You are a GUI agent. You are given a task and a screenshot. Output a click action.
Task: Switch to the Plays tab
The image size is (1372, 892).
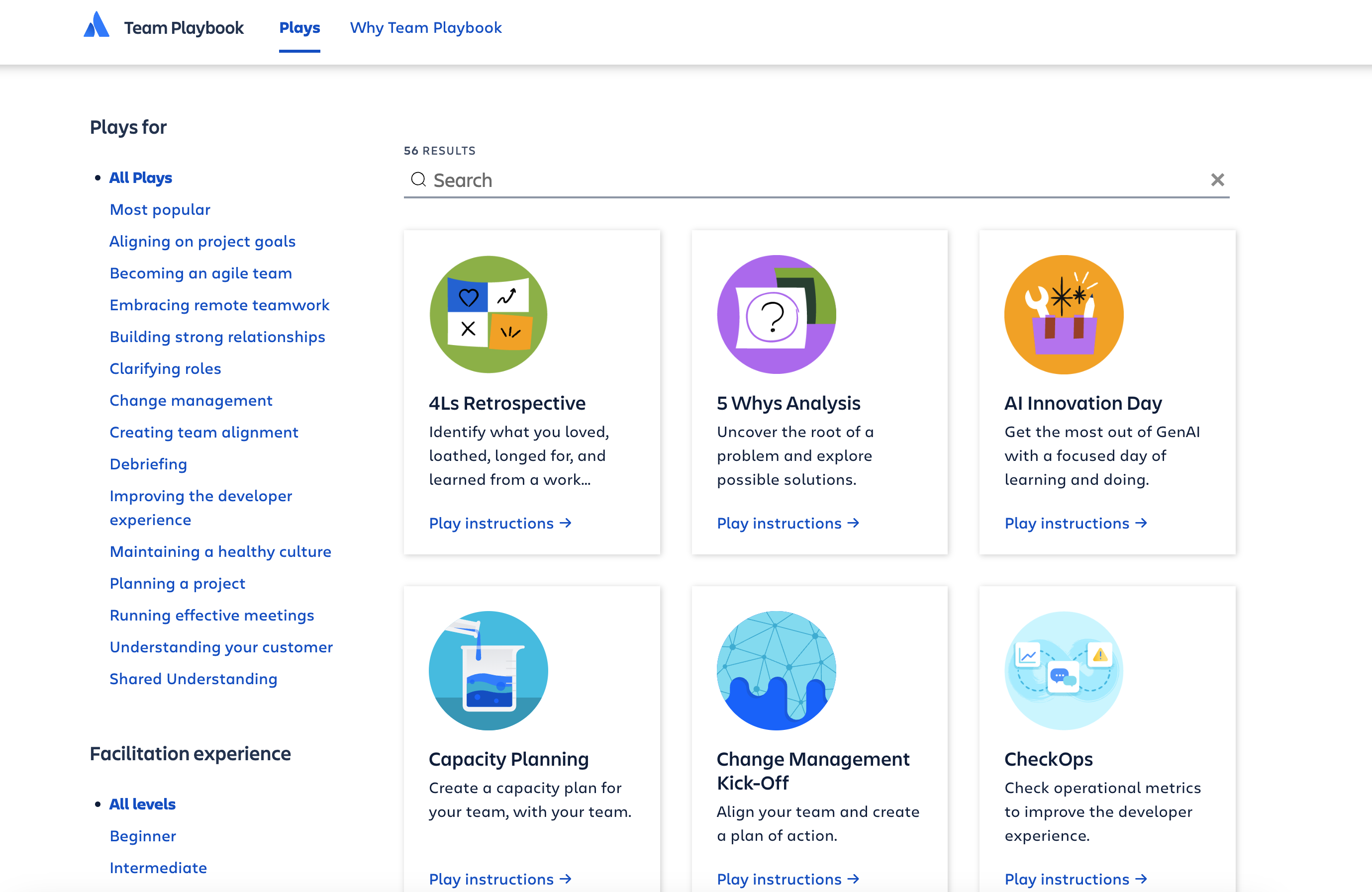299,28
